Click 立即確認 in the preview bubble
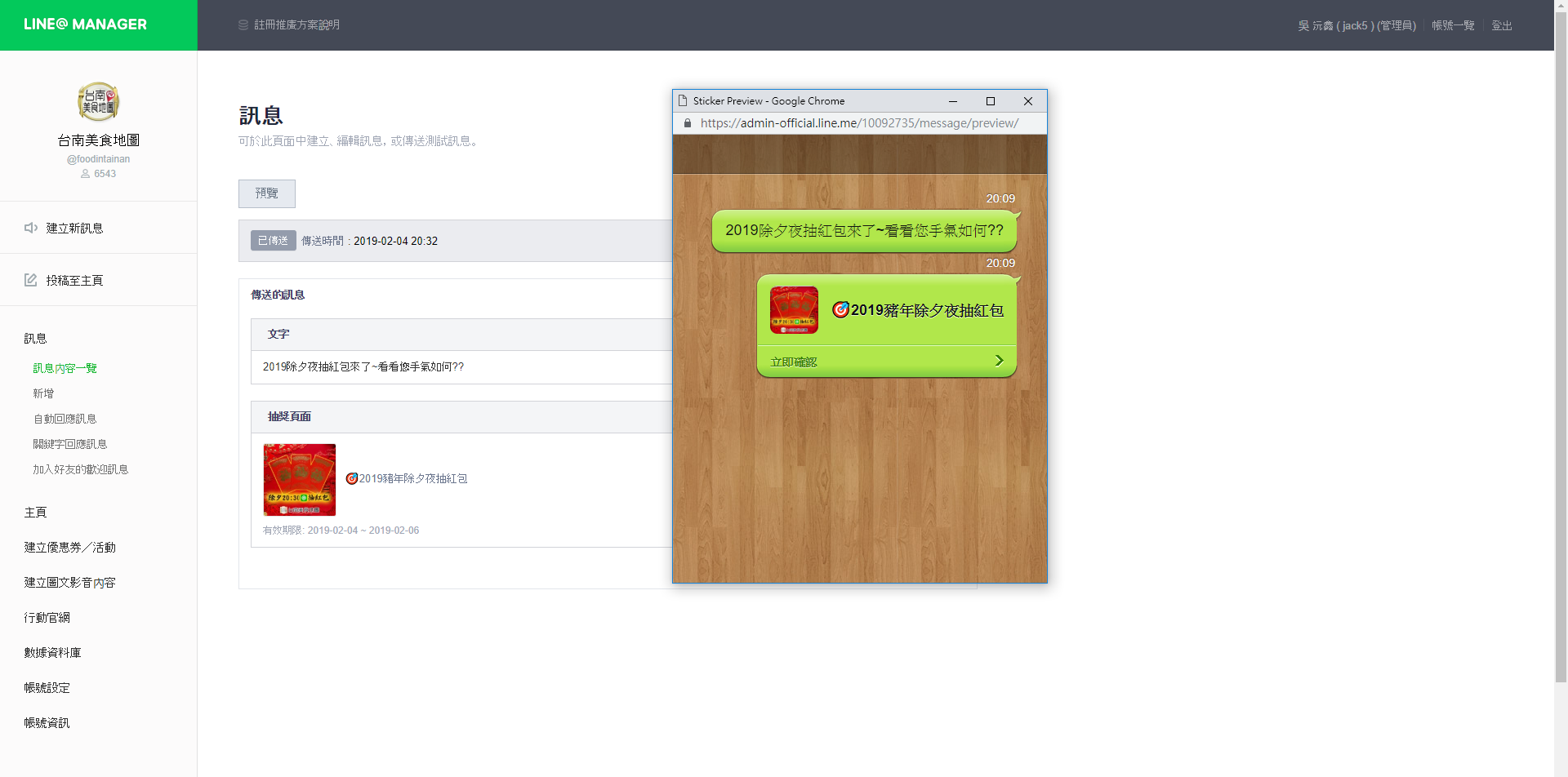This screenshot has width=1568, height=777. click(794, 362)
